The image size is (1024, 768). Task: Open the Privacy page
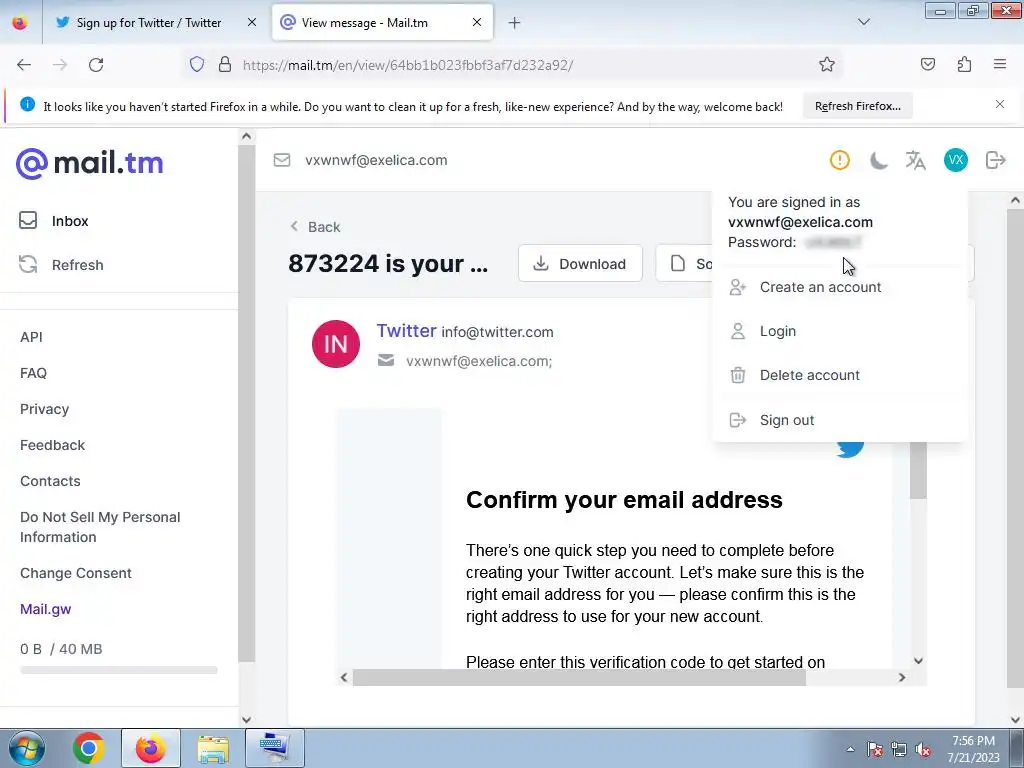click(x=44, y=409)
